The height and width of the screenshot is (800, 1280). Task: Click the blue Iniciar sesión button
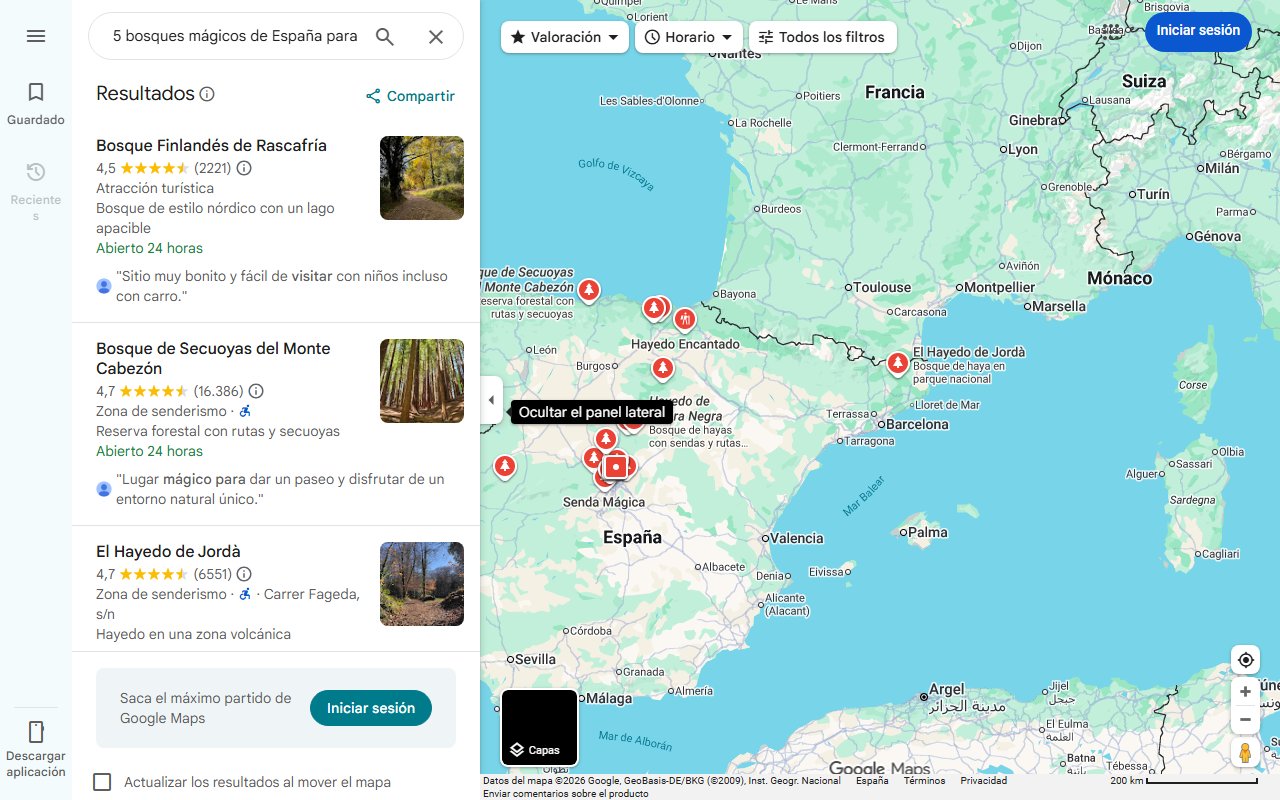tap(1198, 31)
